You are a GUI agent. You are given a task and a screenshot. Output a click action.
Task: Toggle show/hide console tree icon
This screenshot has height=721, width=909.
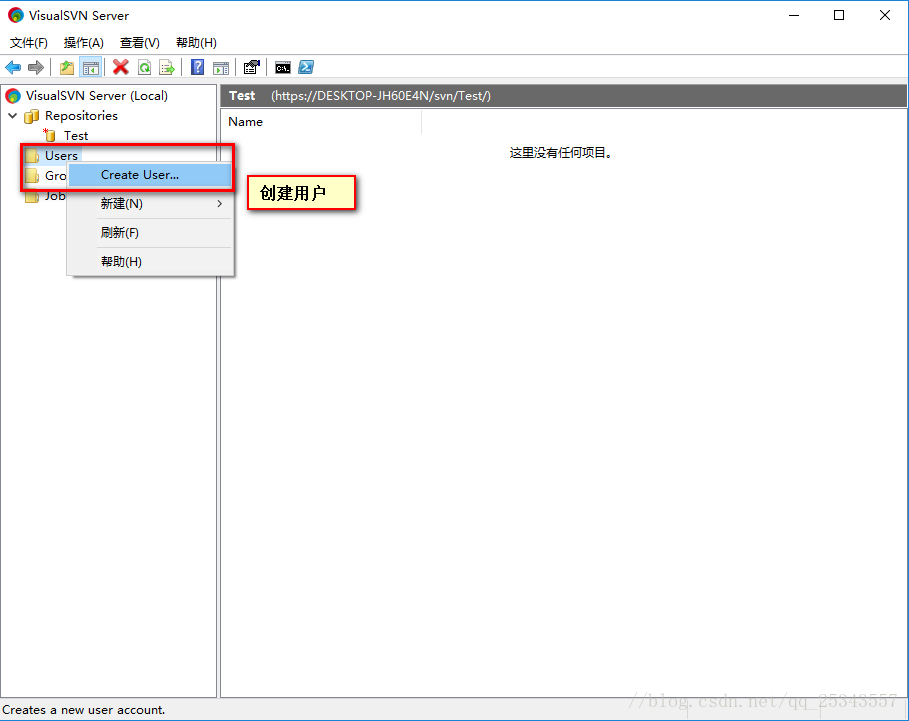[x=90, y=68]
